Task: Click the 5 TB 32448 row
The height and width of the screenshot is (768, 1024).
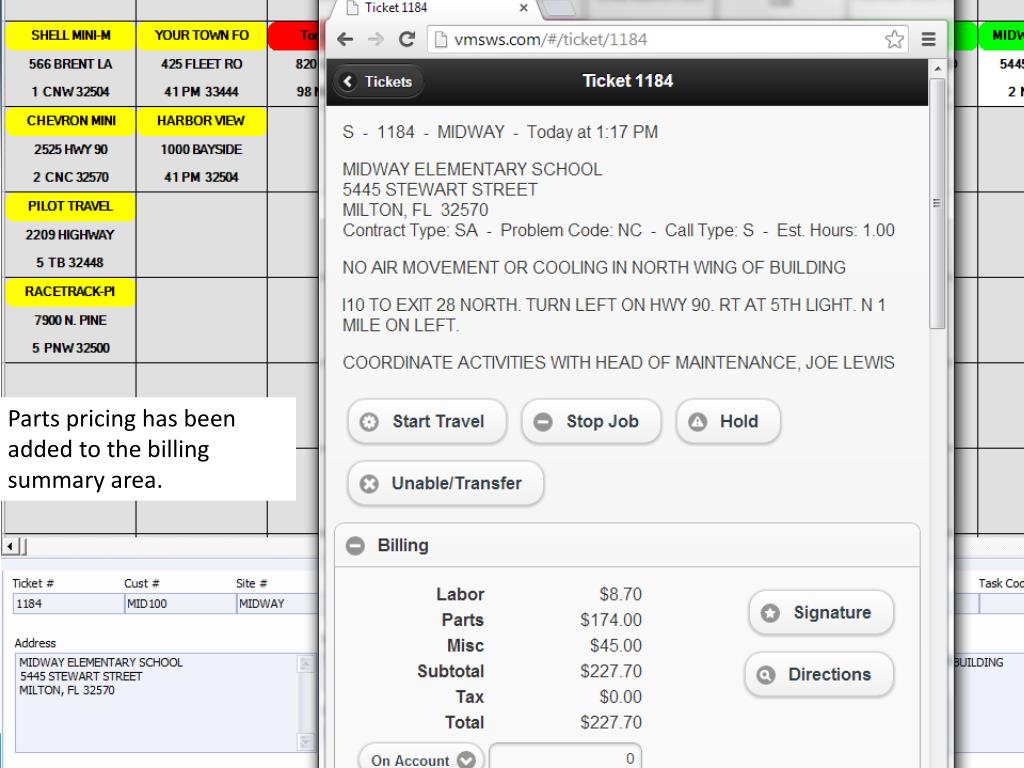Action: point(71,263)
